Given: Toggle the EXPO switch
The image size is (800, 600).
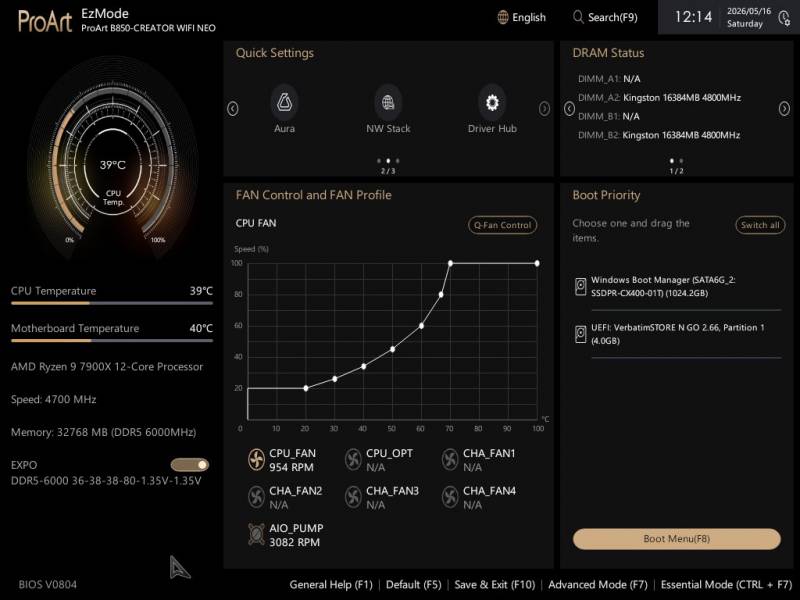Looking at the screenshot, I should tap(190, 465).
